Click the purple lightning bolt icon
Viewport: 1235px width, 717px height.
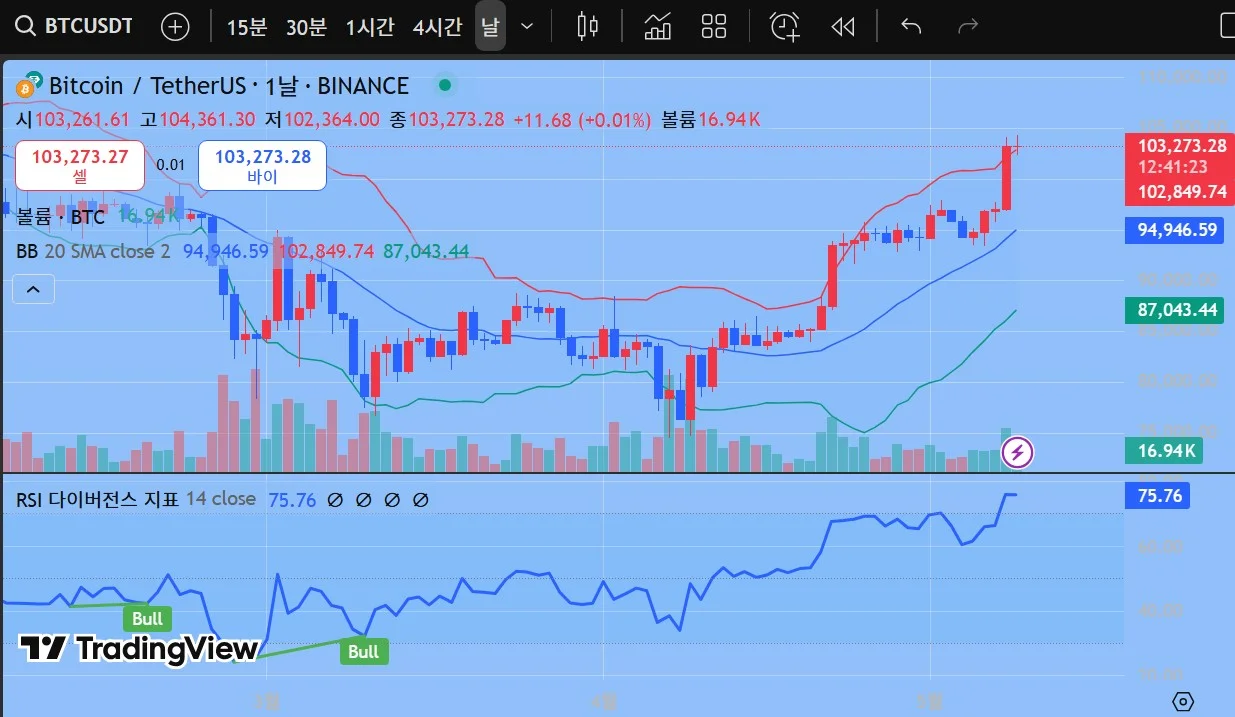pyautogui.click(x=1018, y=453)
